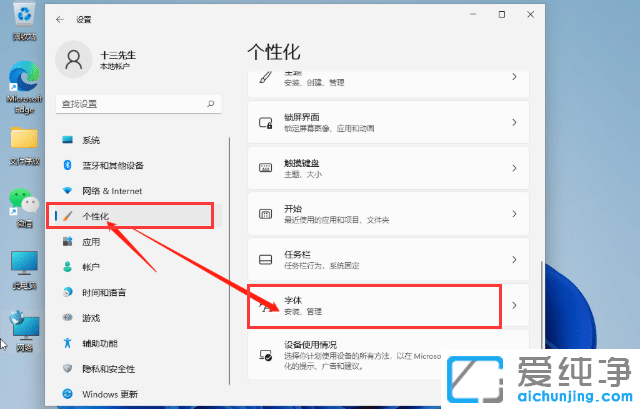Click the settings page vertical scrollbar
The image size is (641, 409).
(x=543, y=305)
